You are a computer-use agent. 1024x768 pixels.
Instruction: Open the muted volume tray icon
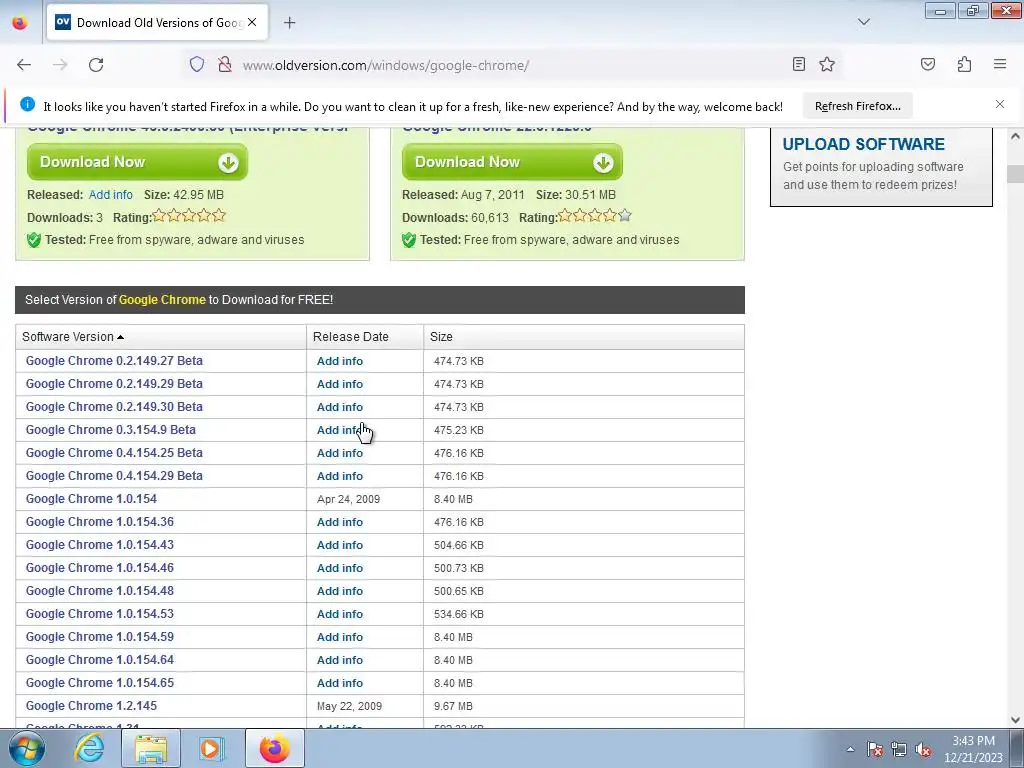(x=923, y=750)
